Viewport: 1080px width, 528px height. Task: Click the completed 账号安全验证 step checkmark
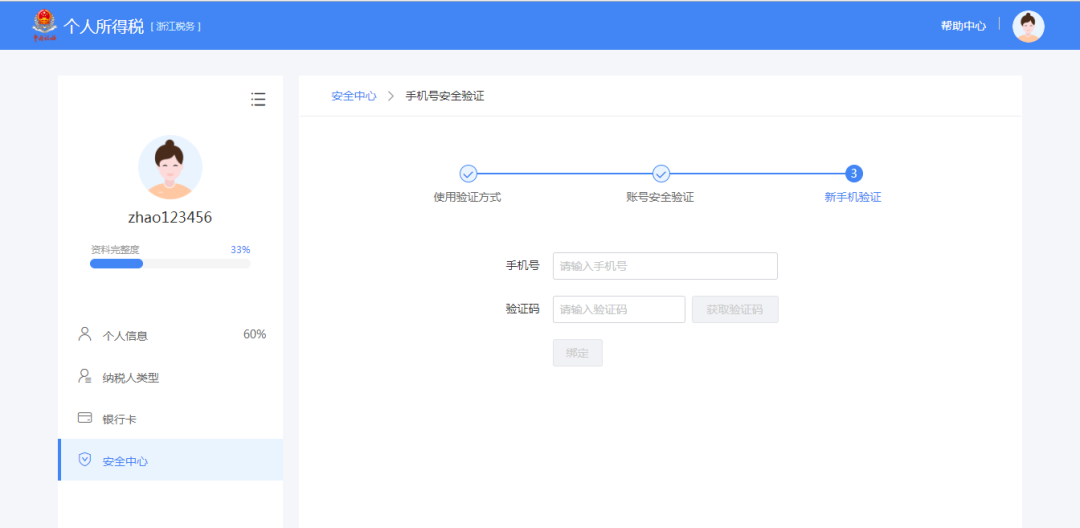[661, 174]
